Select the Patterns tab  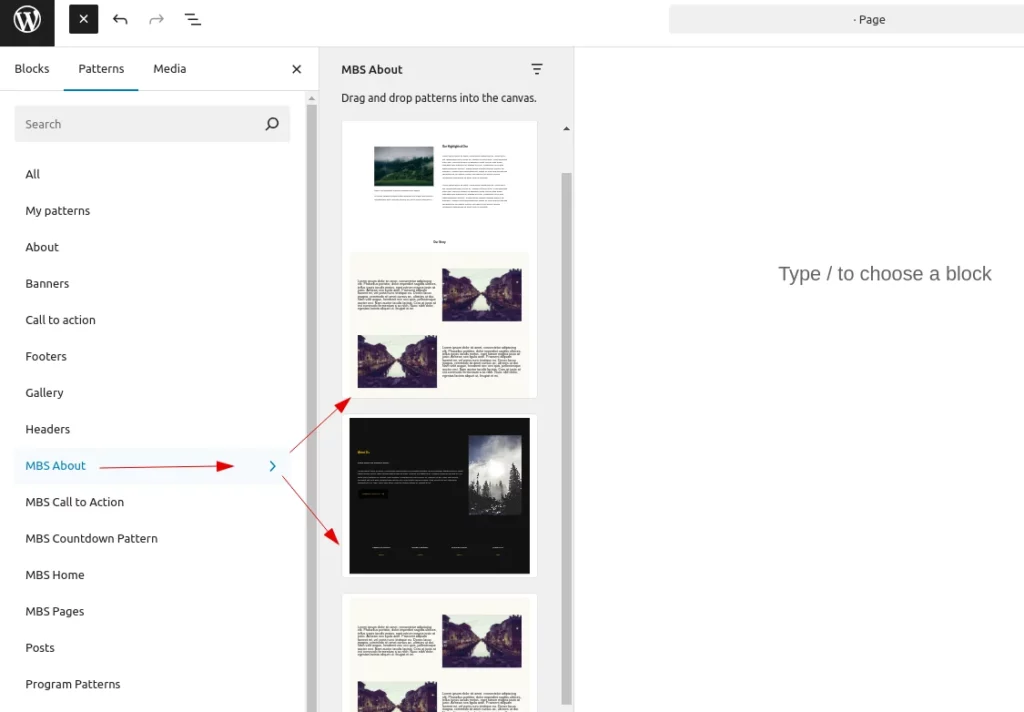tap(101, 69)
